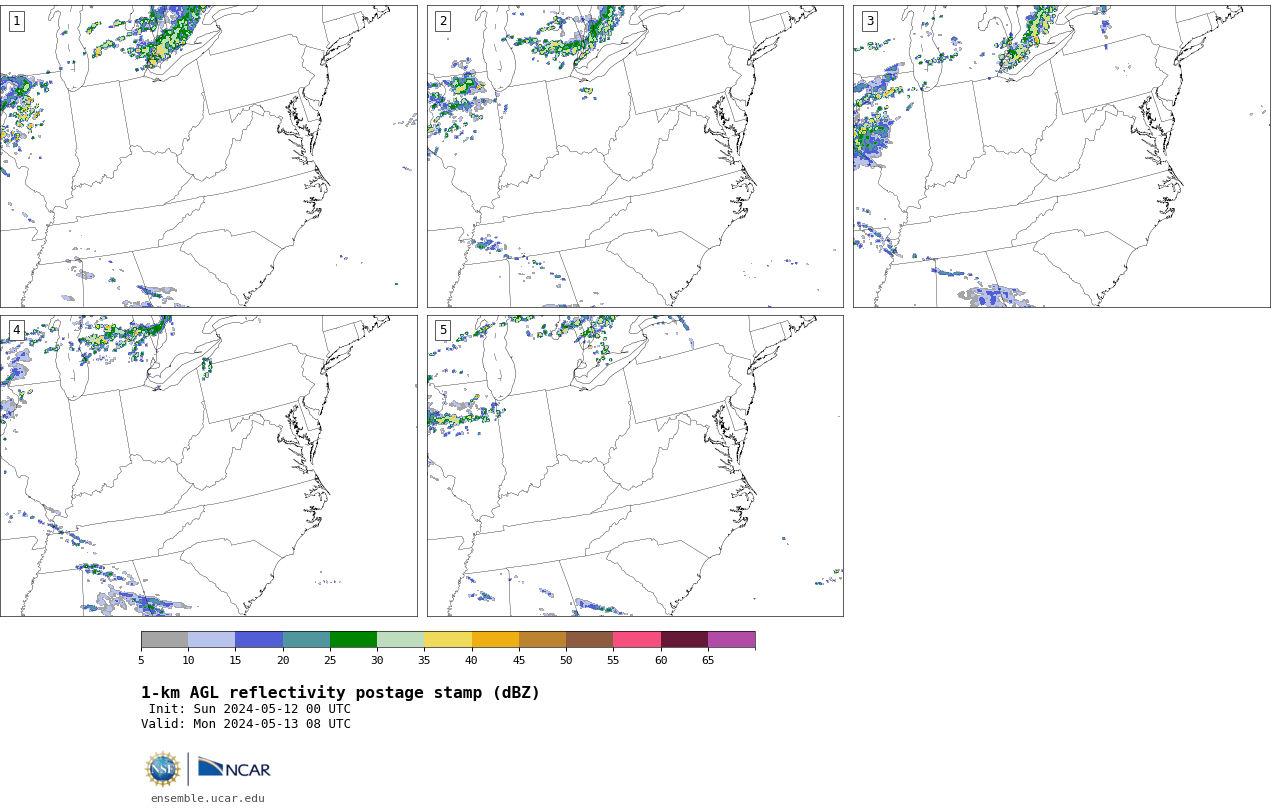Open ensemble member 5 reflectivity map
This screenshot has width=1280, height=809.
click(635, 466)
